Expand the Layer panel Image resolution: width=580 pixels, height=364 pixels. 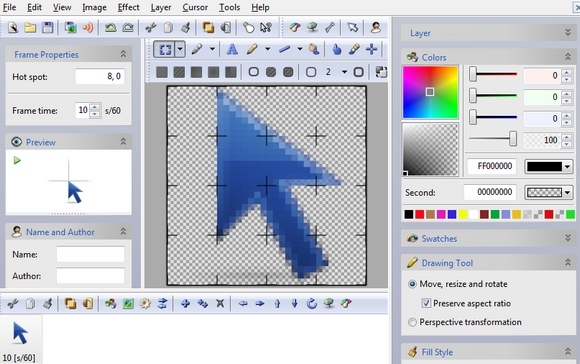568,33
